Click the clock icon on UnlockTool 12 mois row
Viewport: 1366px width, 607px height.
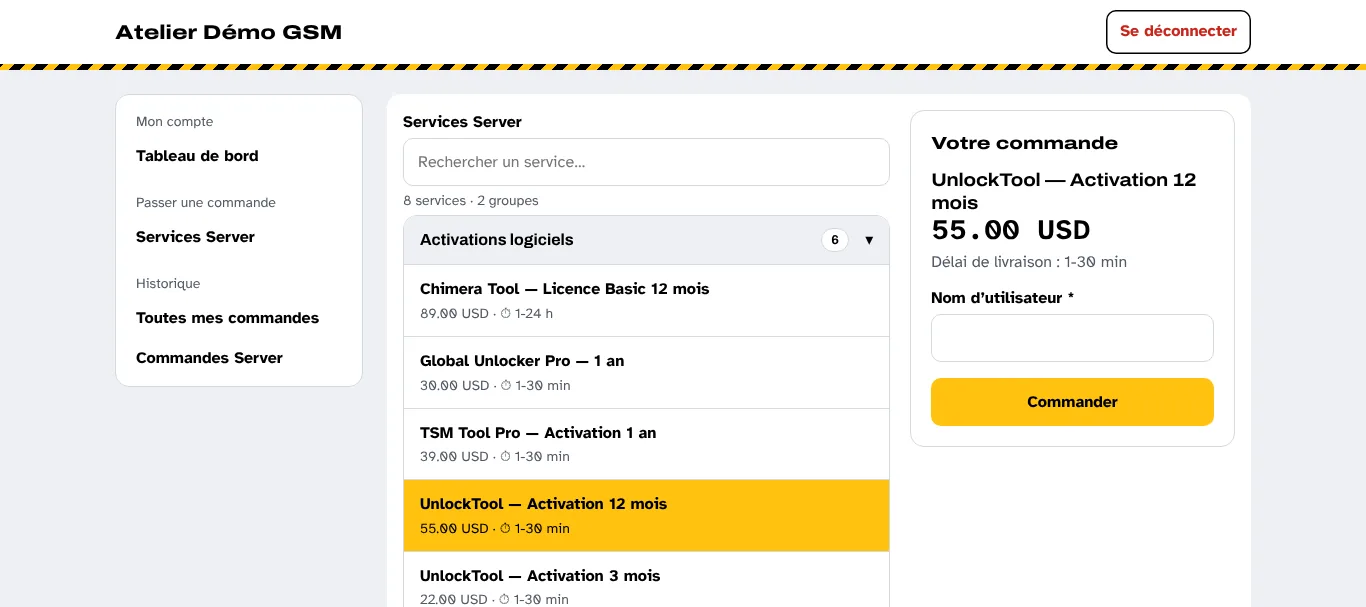pos(505,529)
